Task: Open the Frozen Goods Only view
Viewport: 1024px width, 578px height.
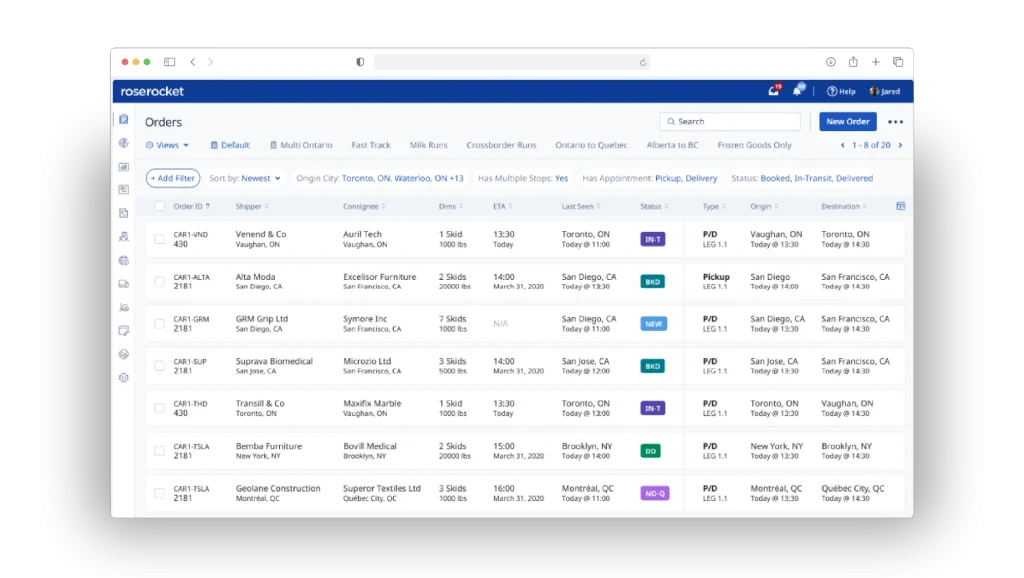Action: pyautogui.click(x=754, y=145)
